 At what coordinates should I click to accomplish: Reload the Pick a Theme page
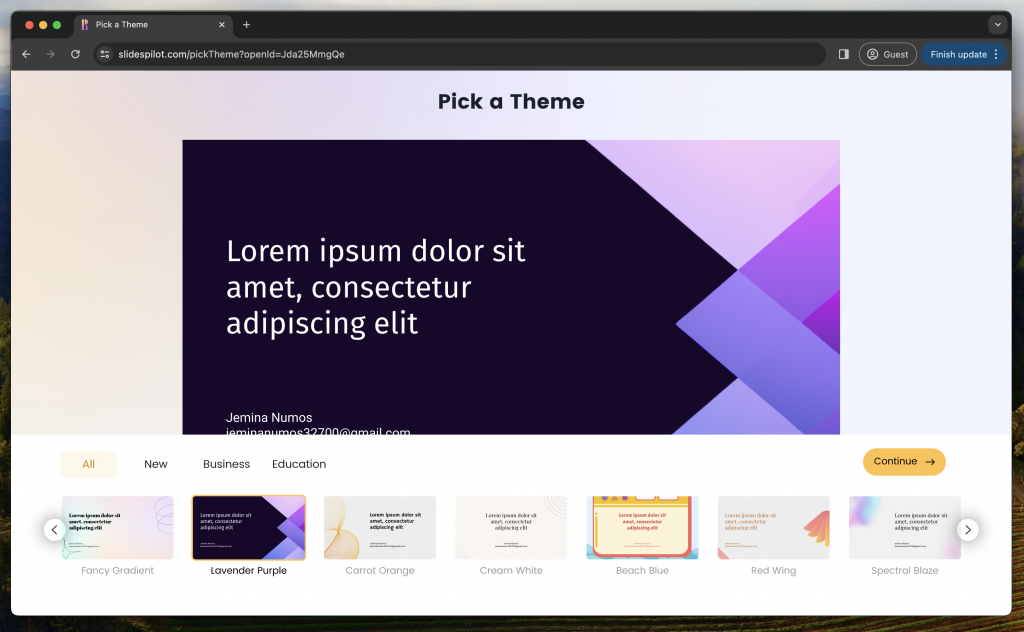coord(75,54)
